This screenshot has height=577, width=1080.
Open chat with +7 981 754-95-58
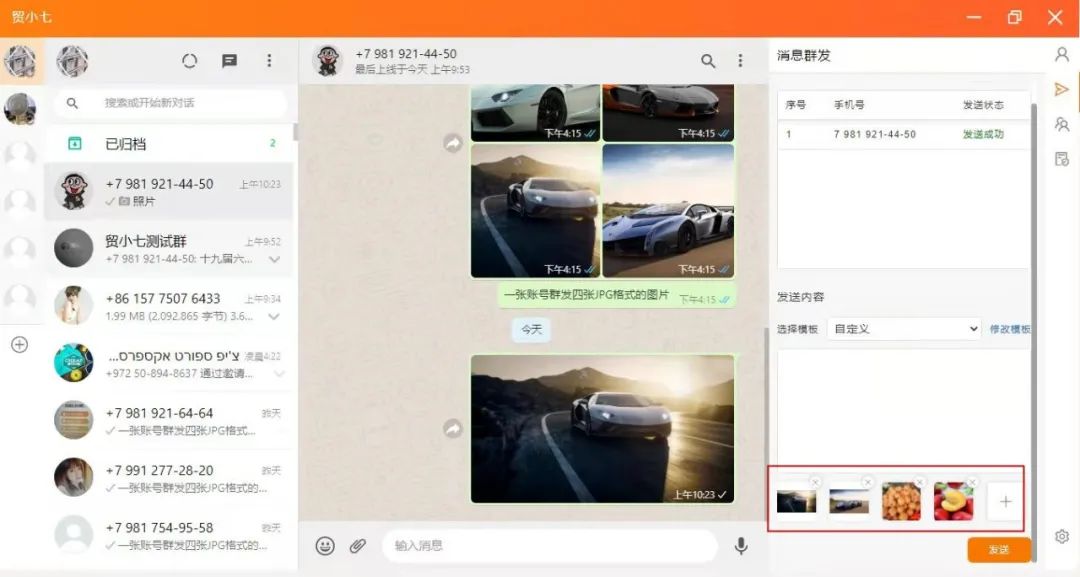pyautogui.click(x=169, y=534)
